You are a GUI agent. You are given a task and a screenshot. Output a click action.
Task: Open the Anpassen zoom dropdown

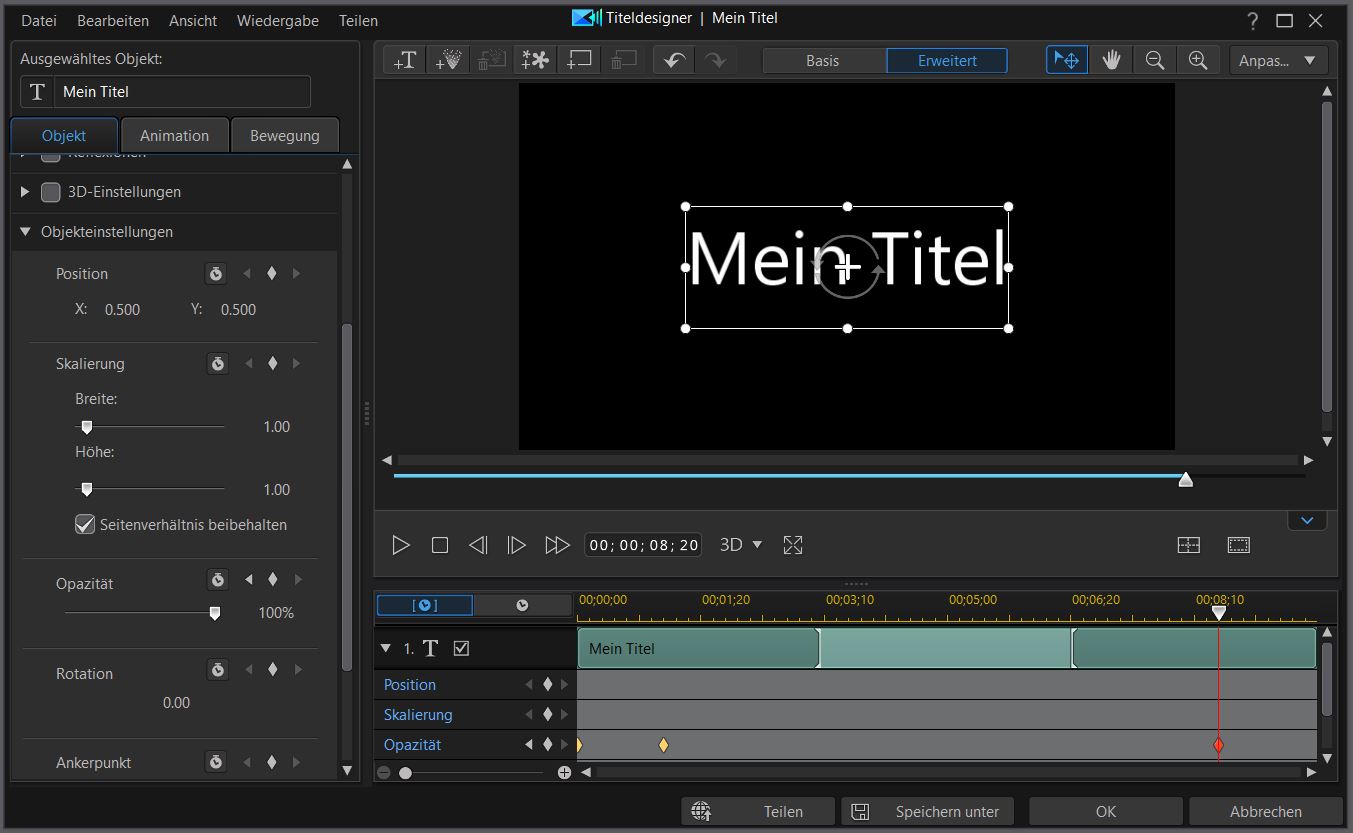1278,60
